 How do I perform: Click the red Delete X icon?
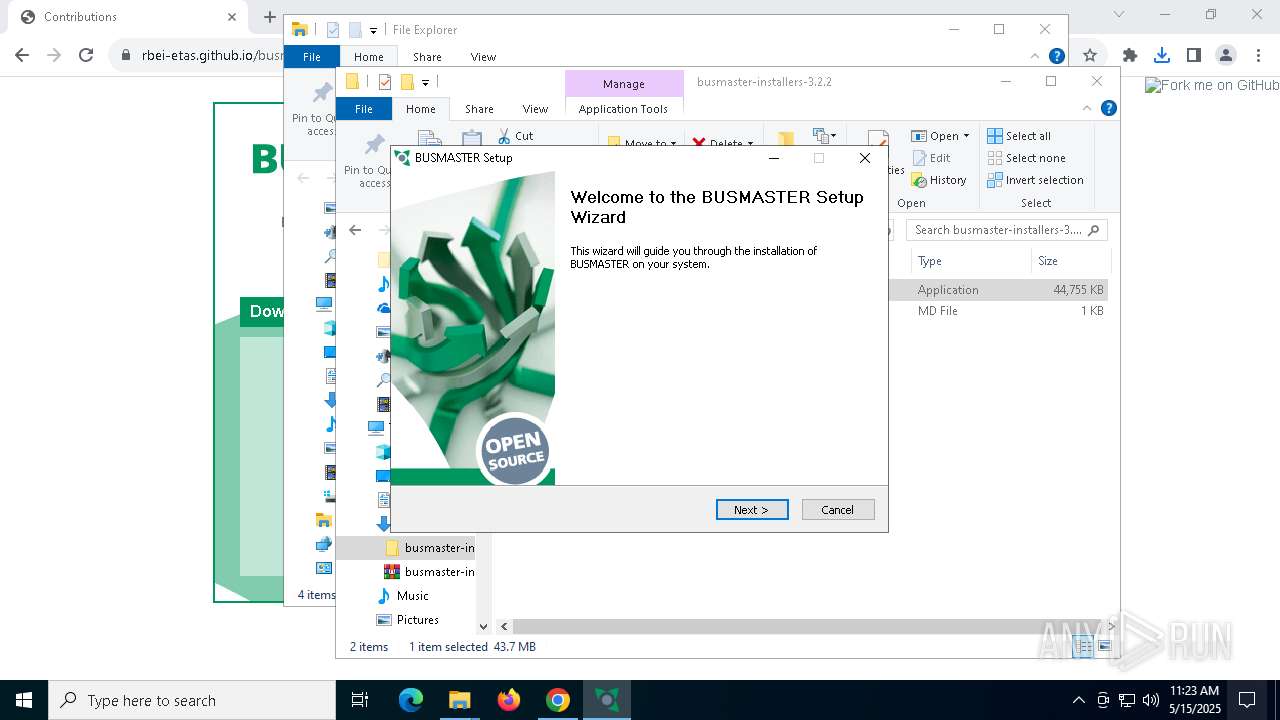click(699, 143)
